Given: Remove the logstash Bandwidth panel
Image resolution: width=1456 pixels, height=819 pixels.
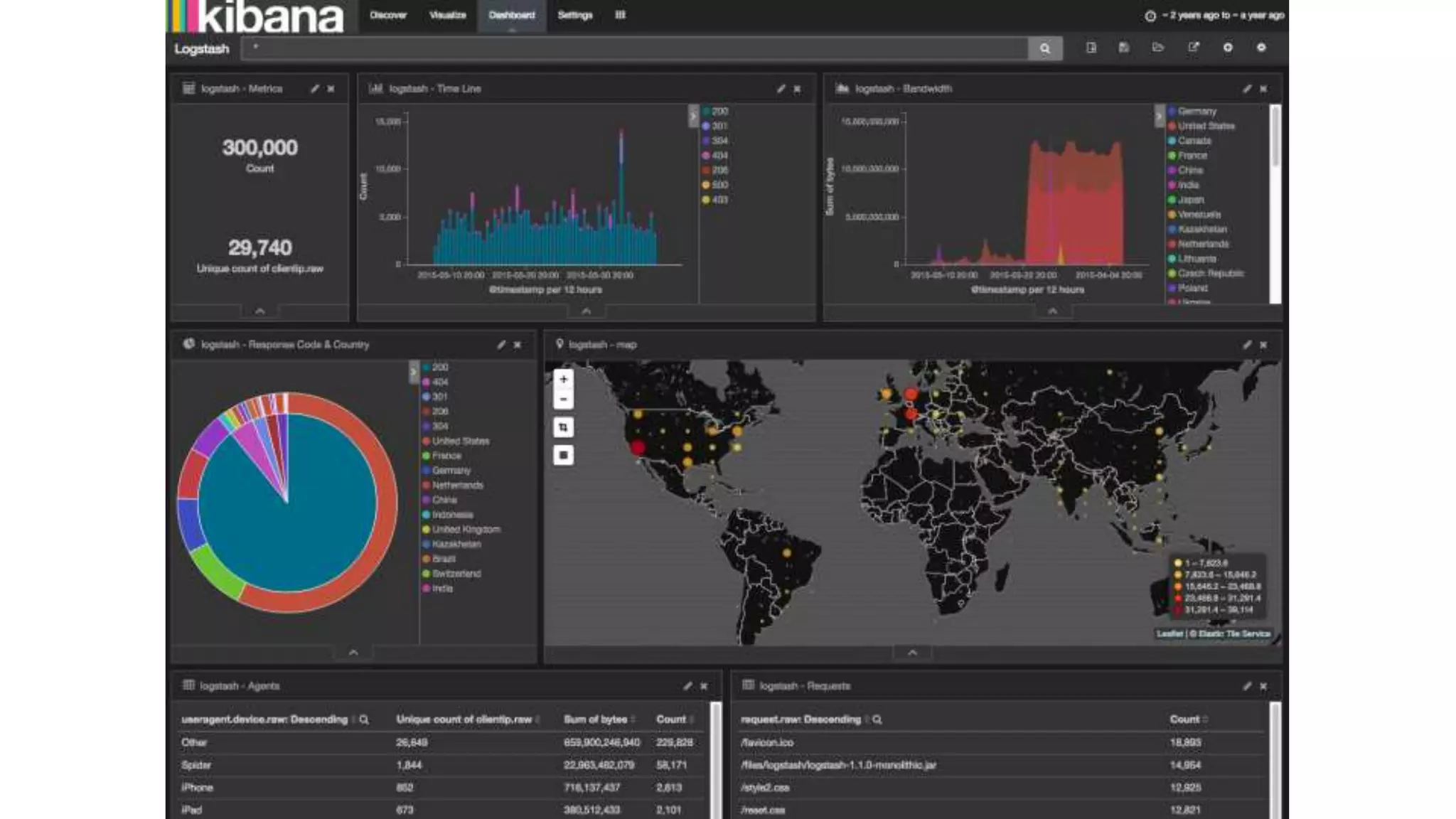Looking at the screenshot, I should [x=1263, y=89].
